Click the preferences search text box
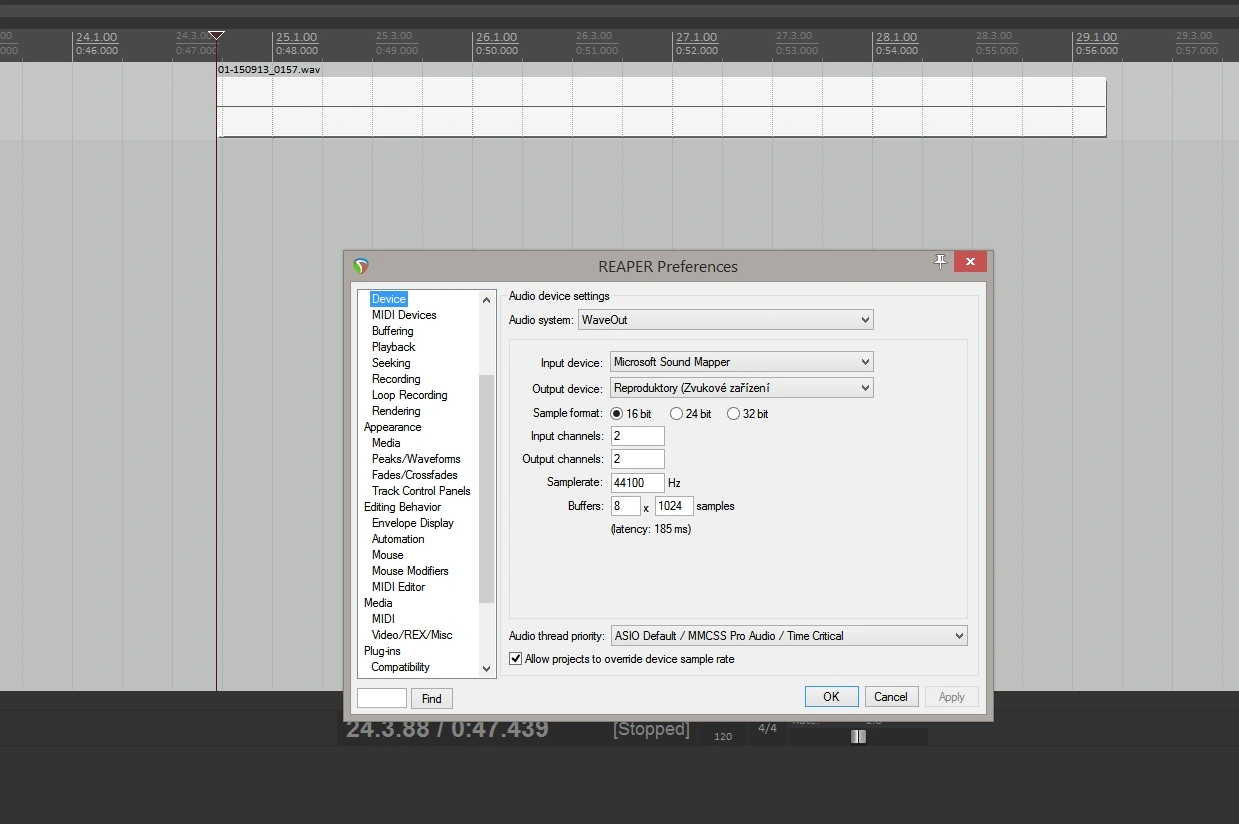This screenshot has width=1239, height=824. (x=382, y=698)
